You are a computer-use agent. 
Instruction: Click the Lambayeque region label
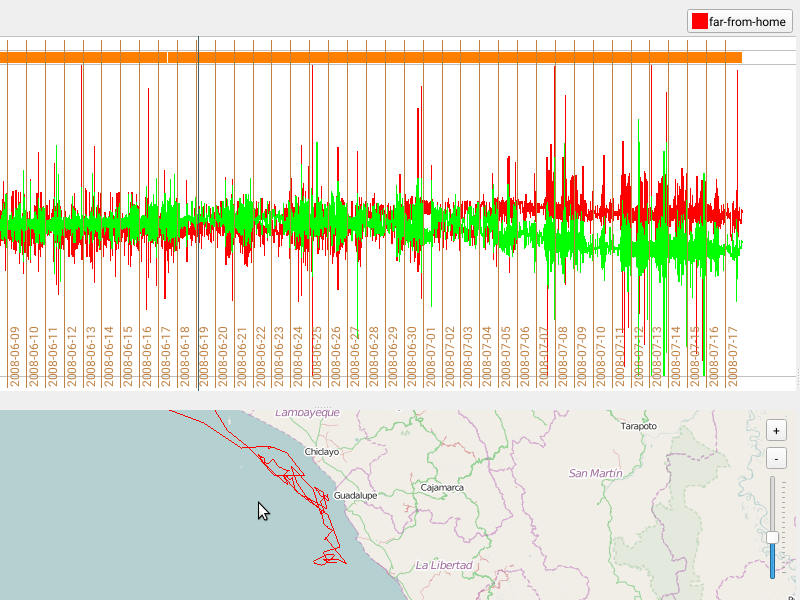(x=307, y=413)
